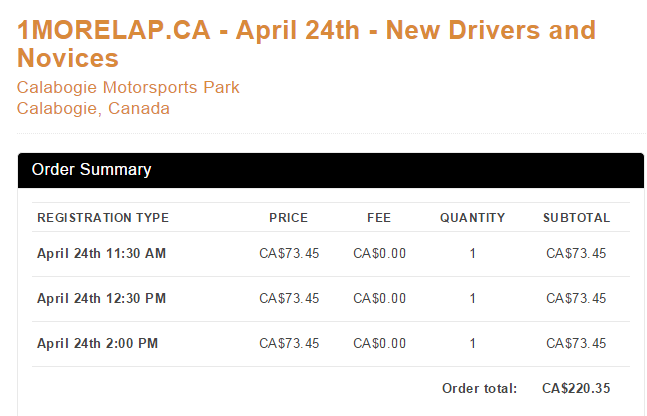Open the 1MORELAP.CA event title link
Viewport: 647px width, 416px height.
306,44
